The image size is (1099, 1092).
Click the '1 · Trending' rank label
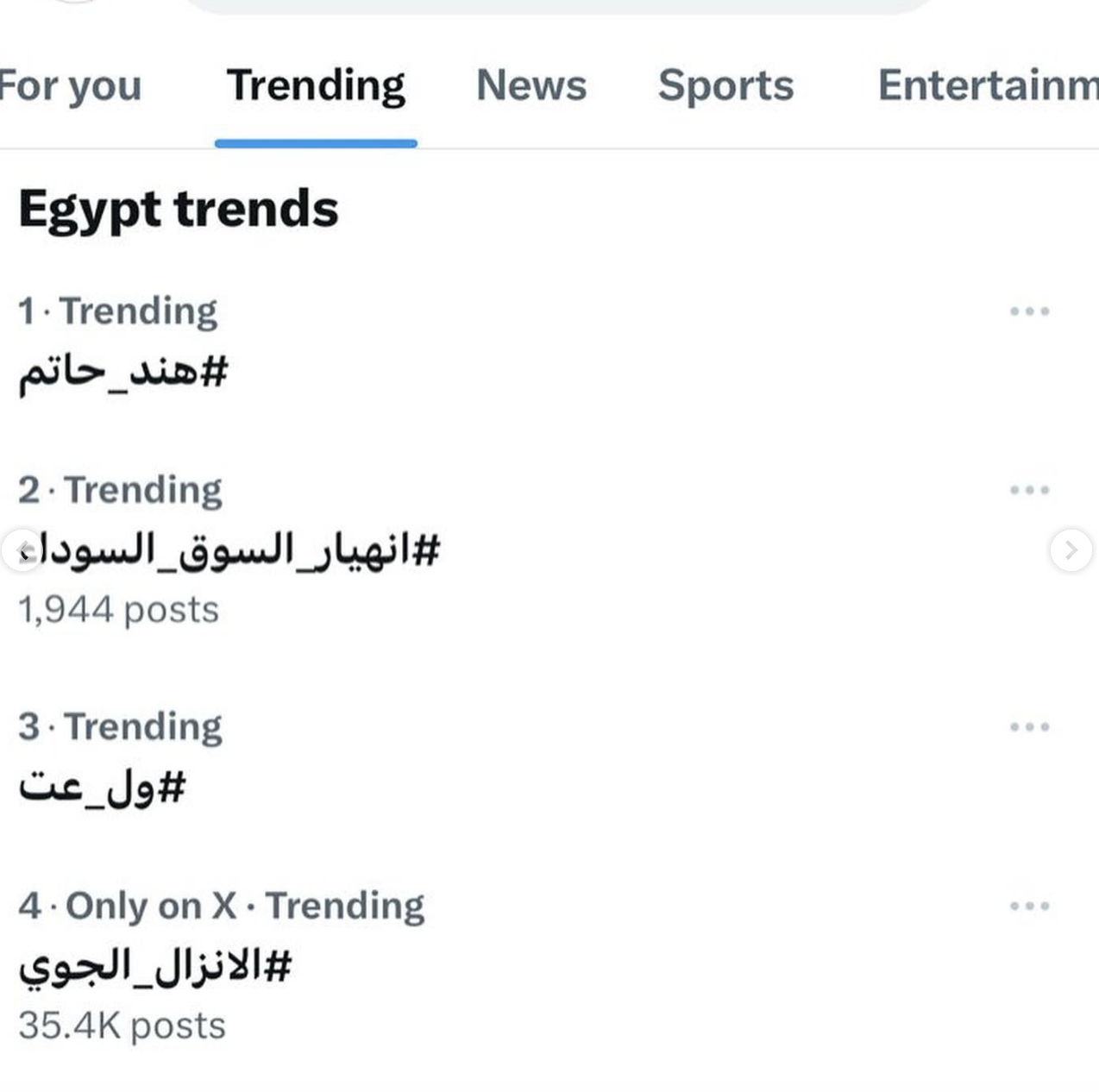[x=118, y=311]
